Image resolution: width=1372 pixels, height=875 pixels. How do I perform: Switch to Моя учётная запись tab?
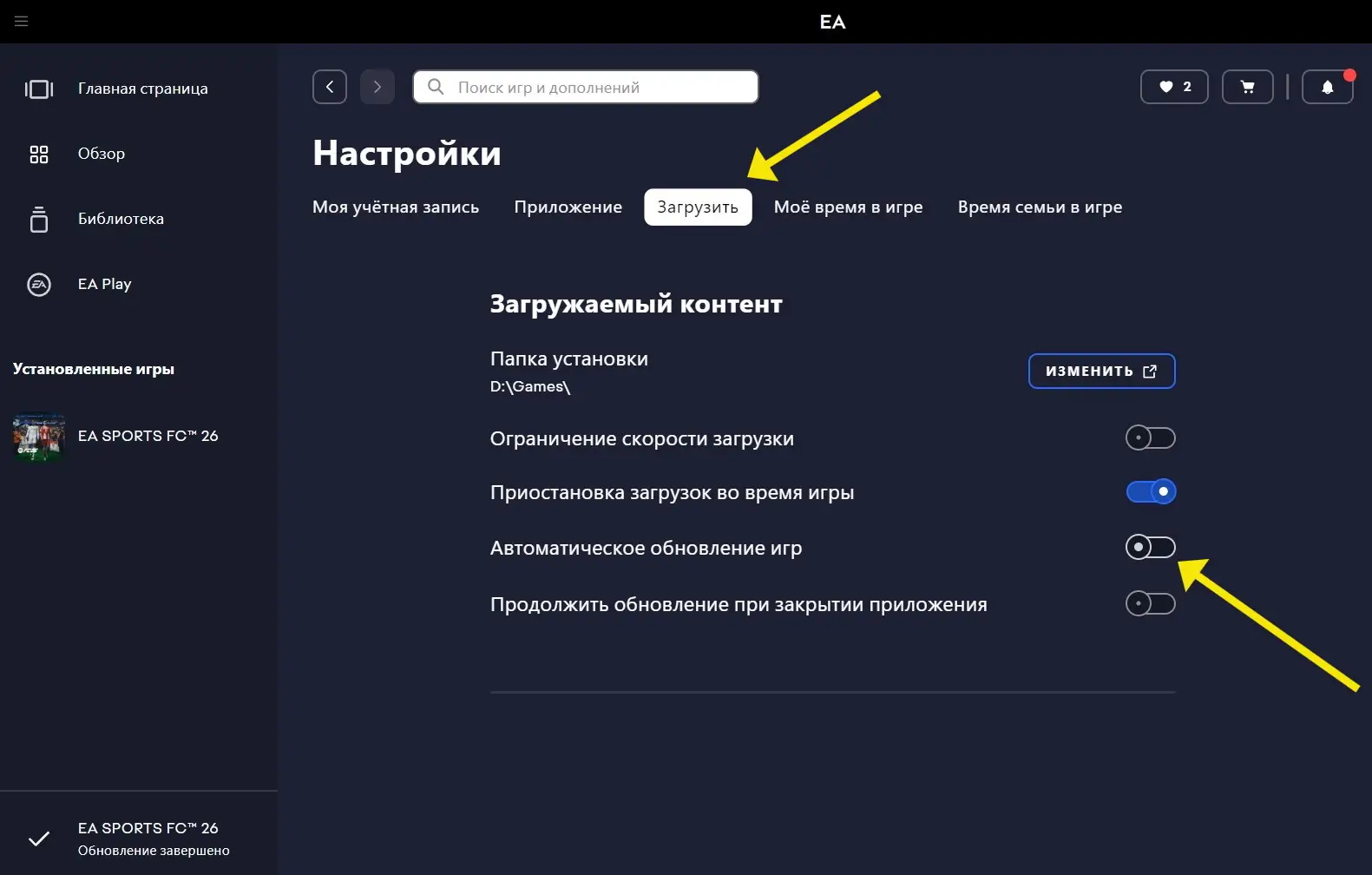point(396,207)
